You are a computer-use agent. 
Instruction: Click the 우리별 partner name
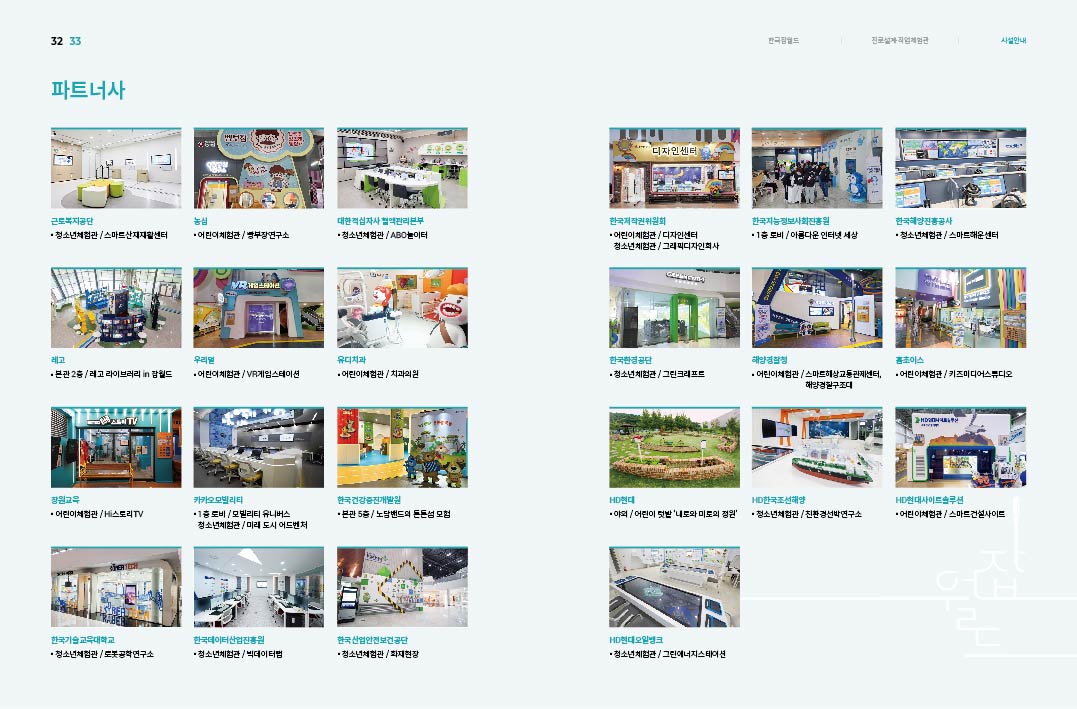(x=204, y=360)
